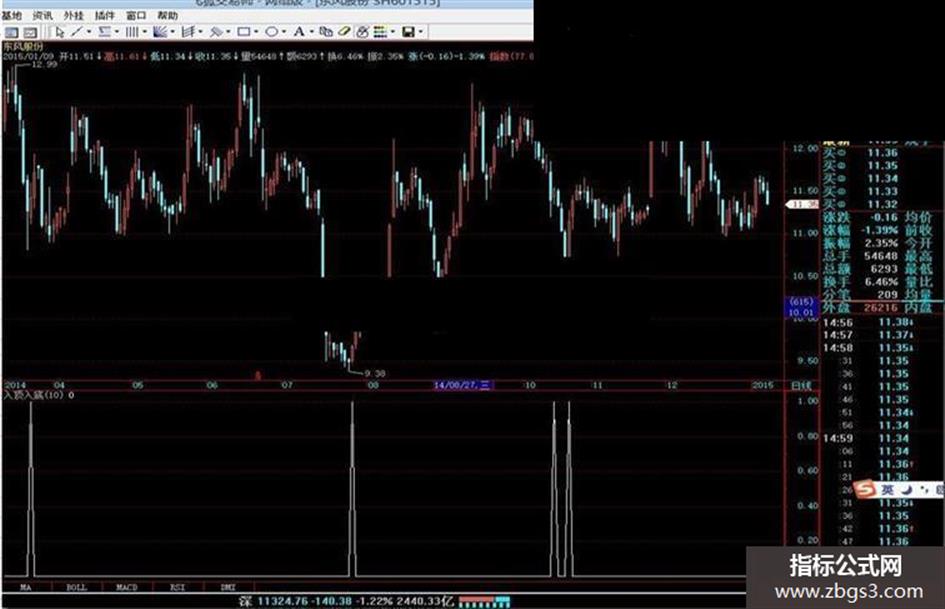945x609 pixels.
Task: Click the Sogou moon half-width icon
Action: click(x=907, y=489)
